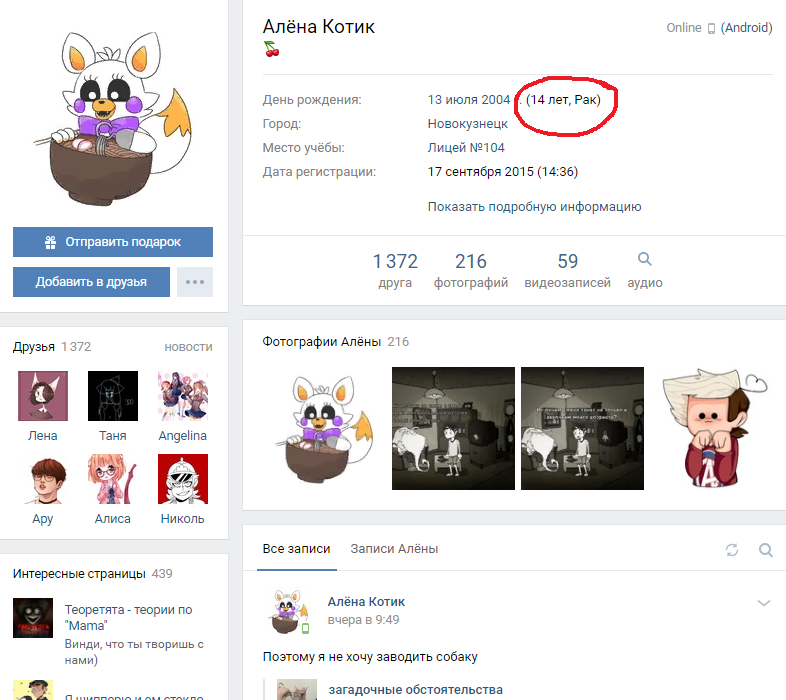Click the gift icon on Отправить подарок
The image size is (786, 700).
coord(51,242)
